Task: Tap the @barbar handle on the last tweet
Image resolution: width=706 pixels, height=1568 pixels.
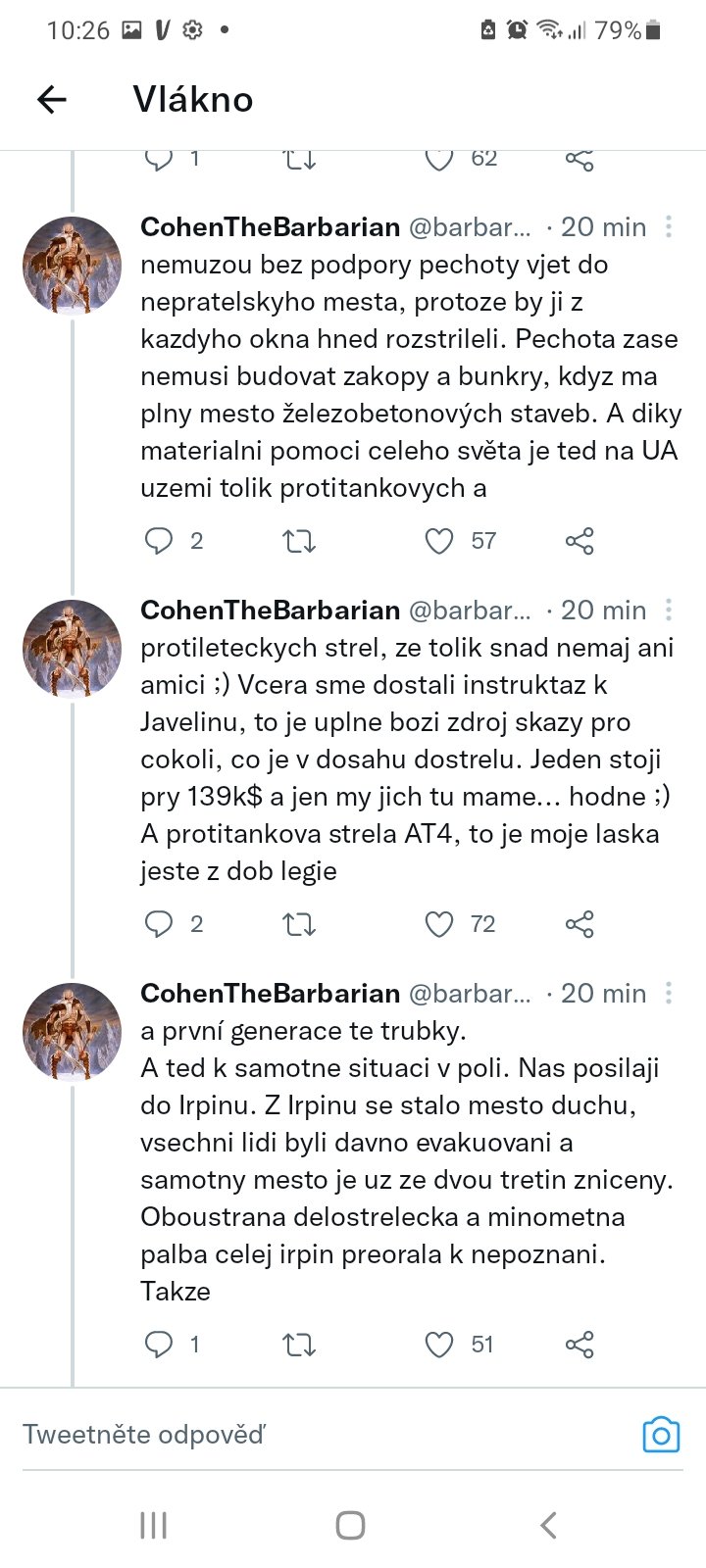Action: (469, 994)
